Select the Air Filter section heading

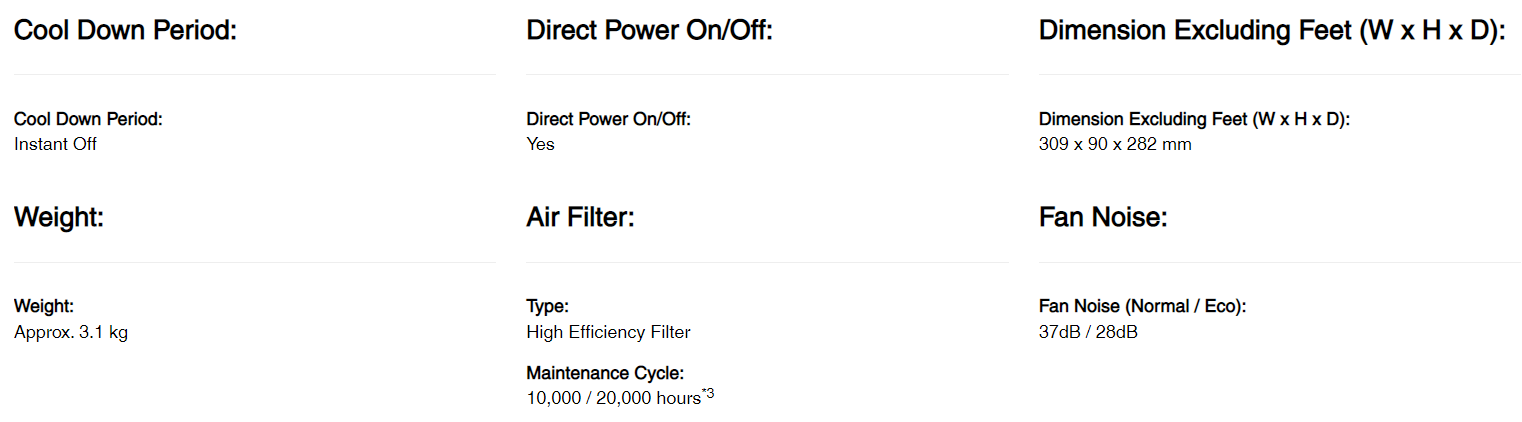tap(580, 217)
